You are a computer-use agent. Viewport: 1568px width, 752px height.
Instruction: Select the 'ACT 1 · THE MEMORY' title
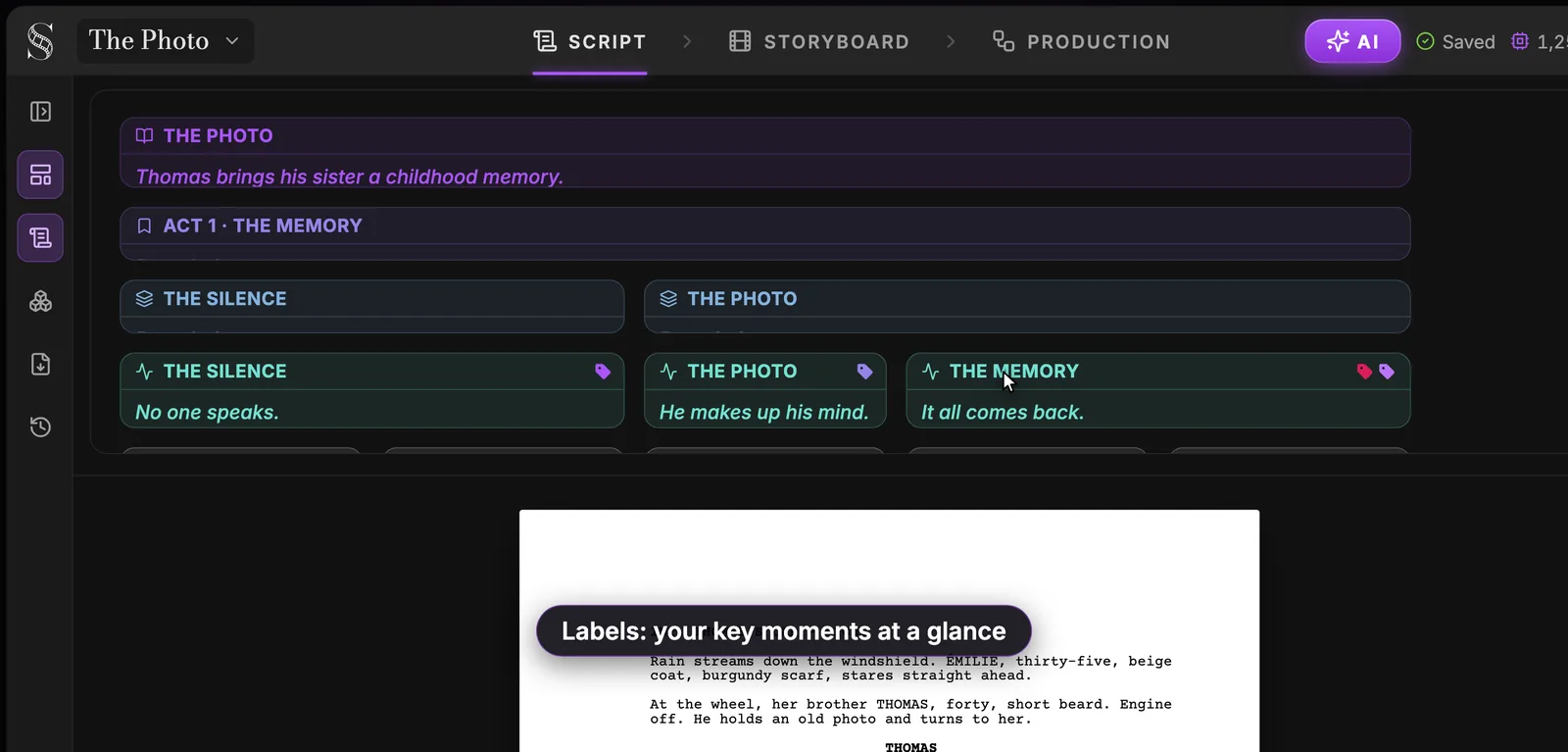(x=263, y=226)
